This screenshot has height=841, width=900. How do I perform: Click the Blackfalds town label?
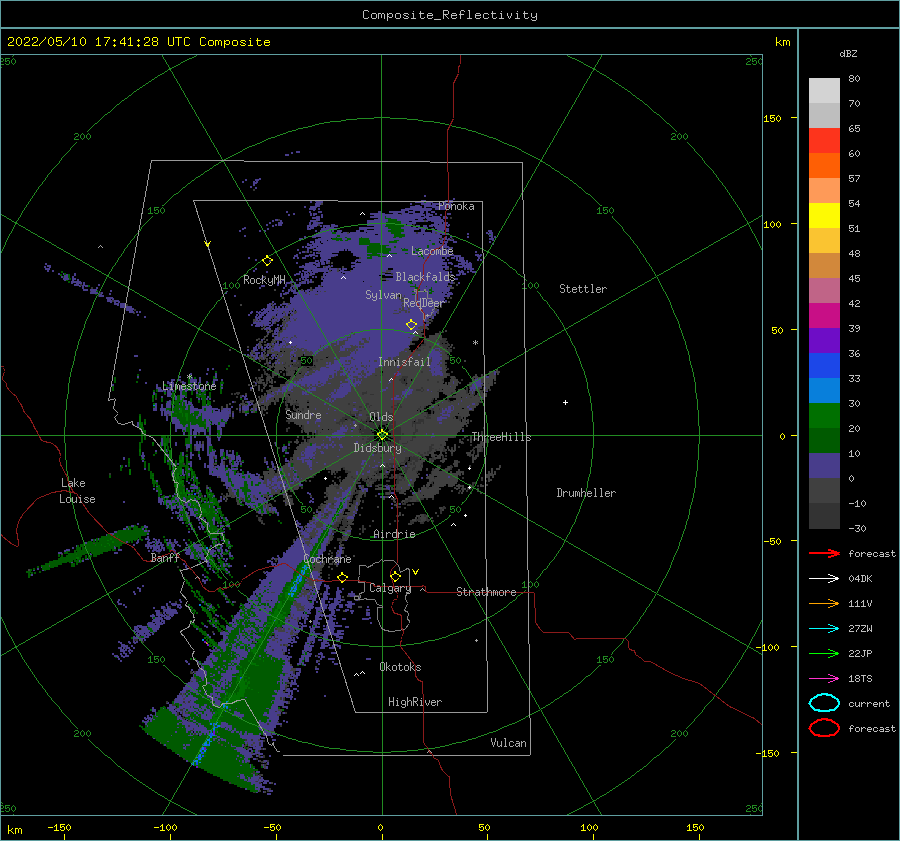(x=425, y=277)
